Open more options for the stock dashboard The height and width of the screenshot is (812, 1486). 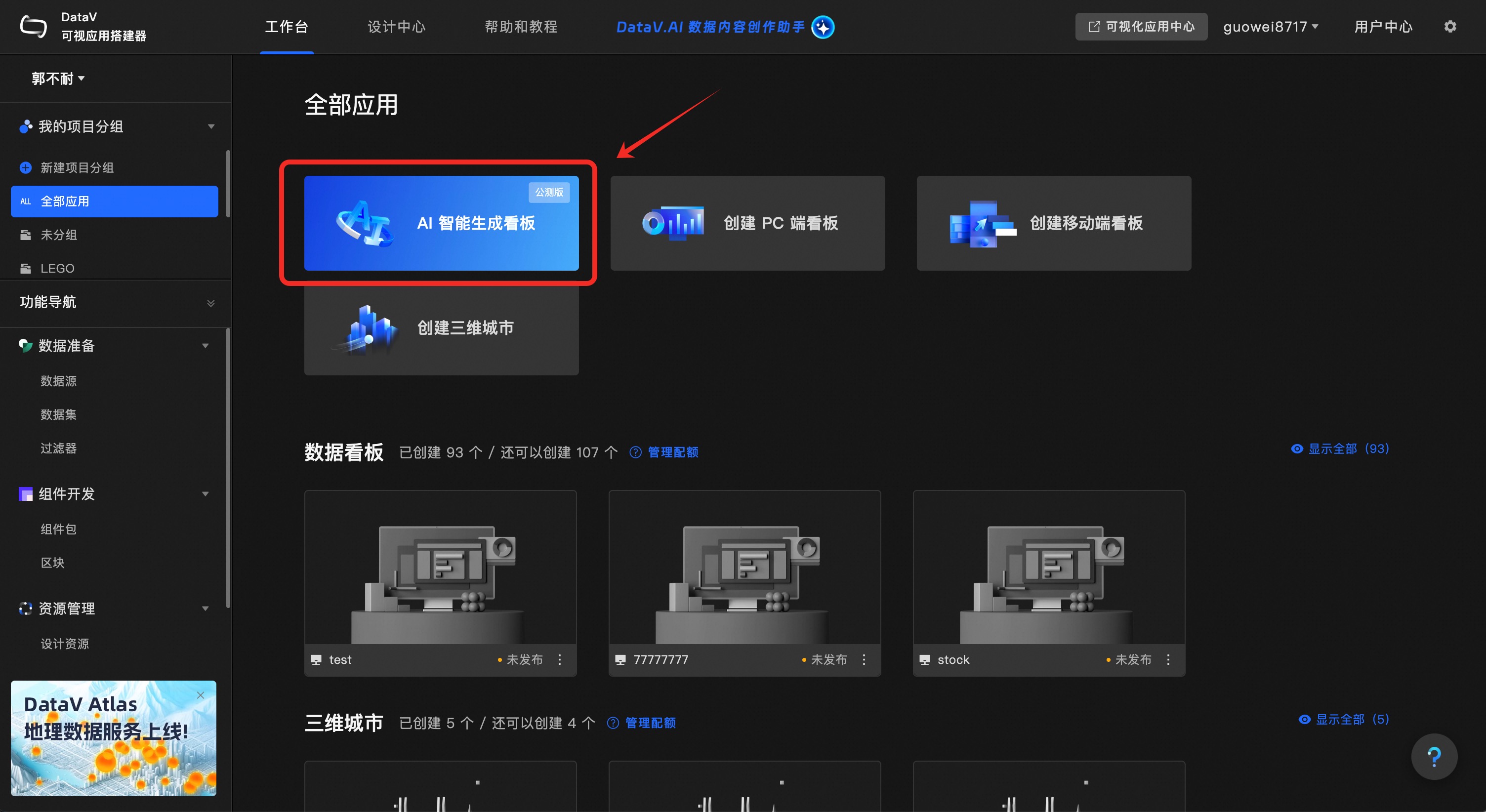coord(1169,660)
